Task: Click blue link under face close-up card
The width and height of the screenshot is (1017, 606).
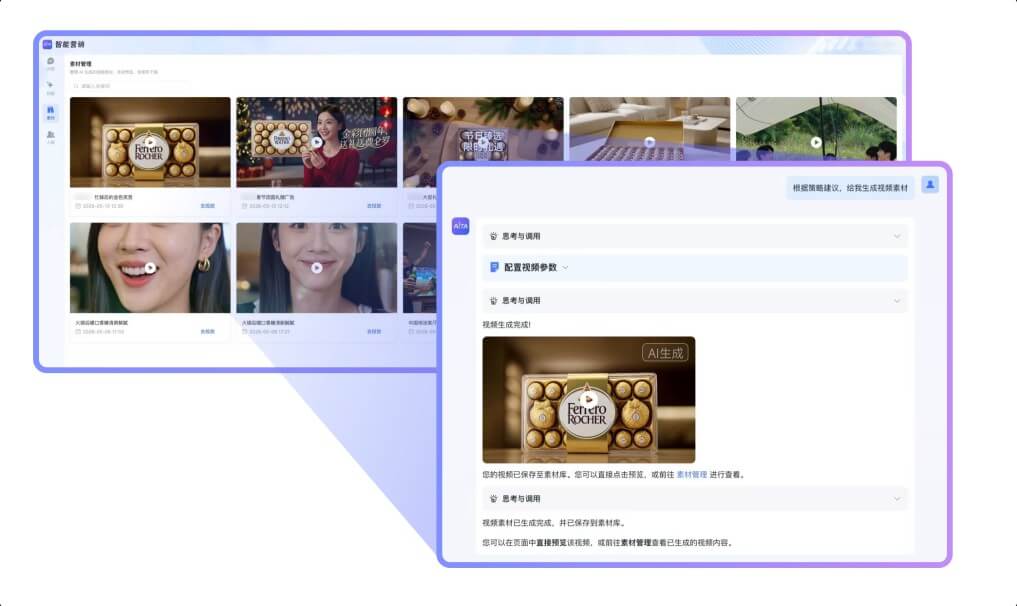Action: click(x=374, y=332)
